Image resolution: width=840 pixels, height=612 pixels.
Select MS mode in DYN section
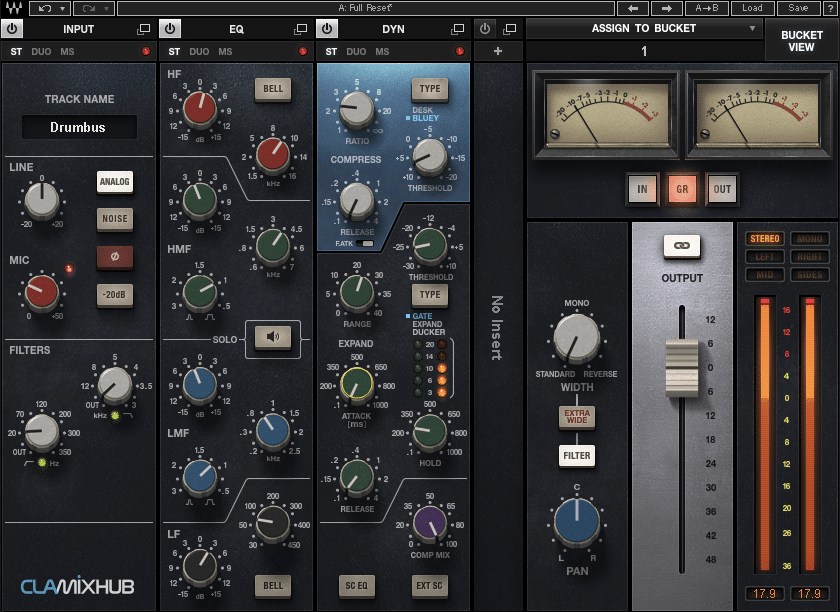(382, 51)
